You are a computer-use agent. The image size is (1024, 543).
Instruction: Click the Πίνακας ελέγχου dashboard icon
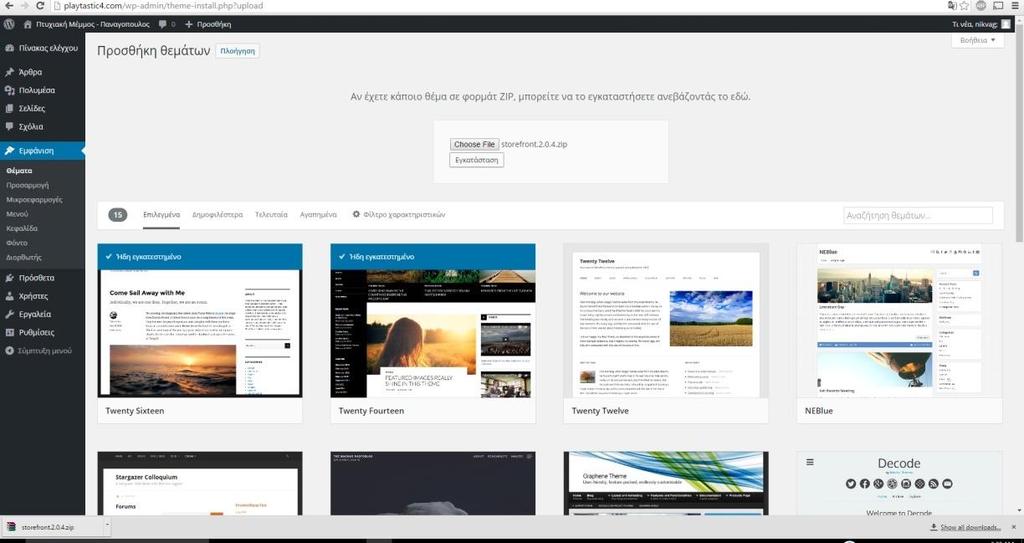(x=9, y=48)
